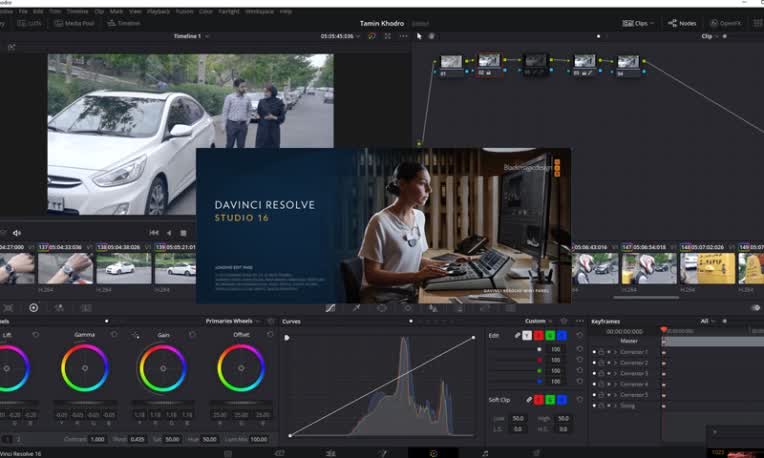Open the Power Window palette icon
This screenshot has height=458, width=764.
[x=382, y=308]
